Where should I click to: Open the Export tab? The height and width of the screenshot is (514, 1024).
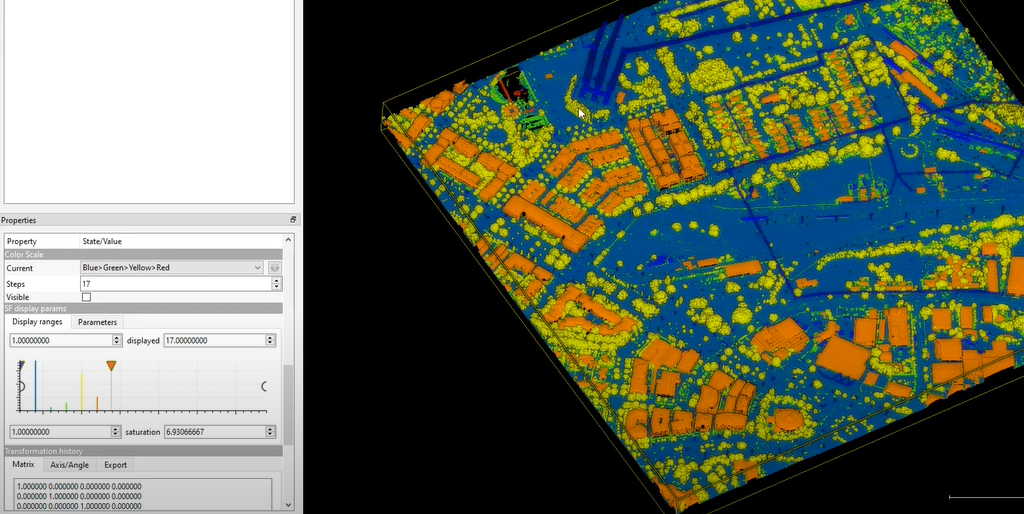[115, 465]
